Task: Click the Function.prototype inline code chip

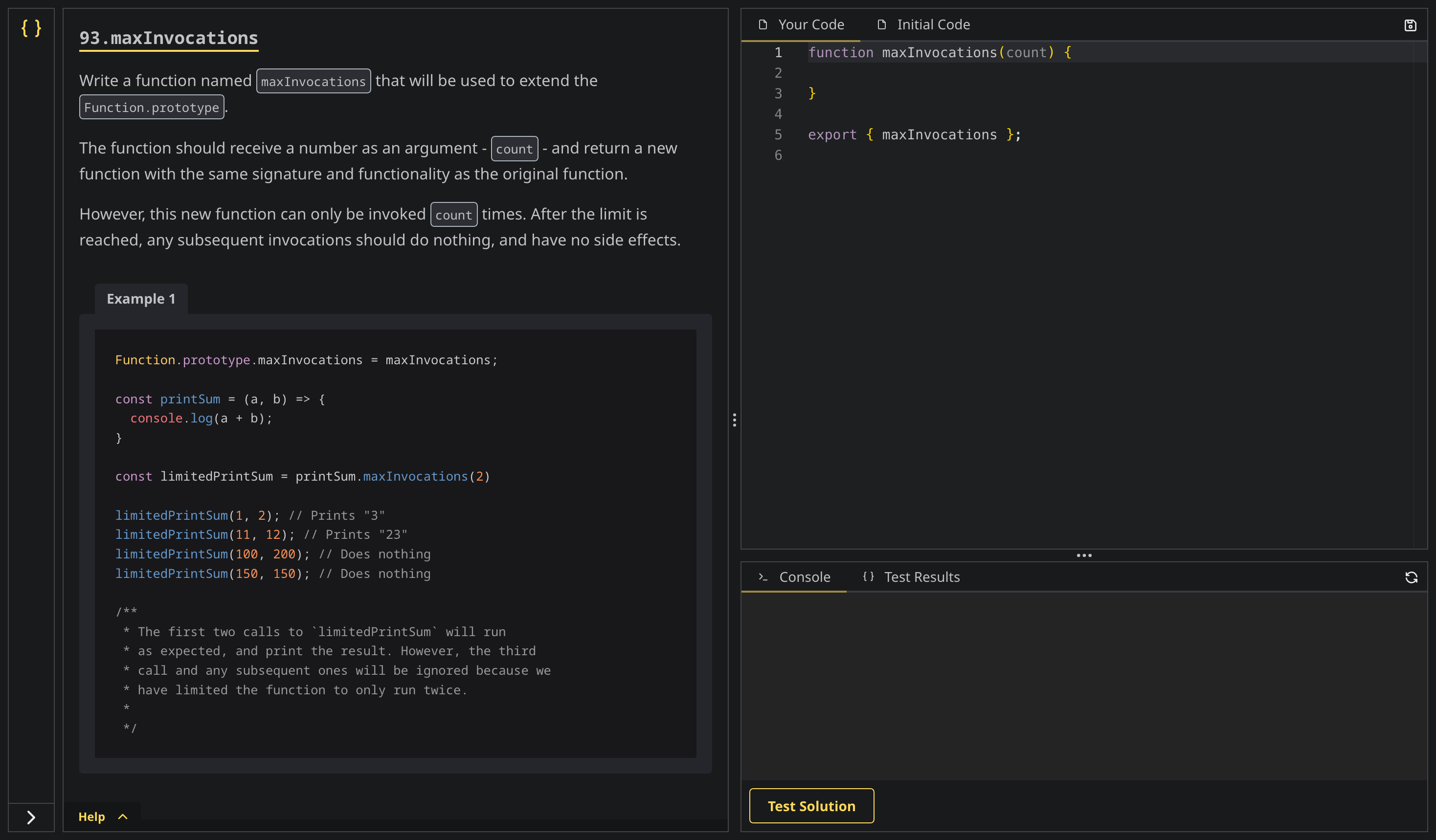Action: pyautogui.click(x=152, y=107)
